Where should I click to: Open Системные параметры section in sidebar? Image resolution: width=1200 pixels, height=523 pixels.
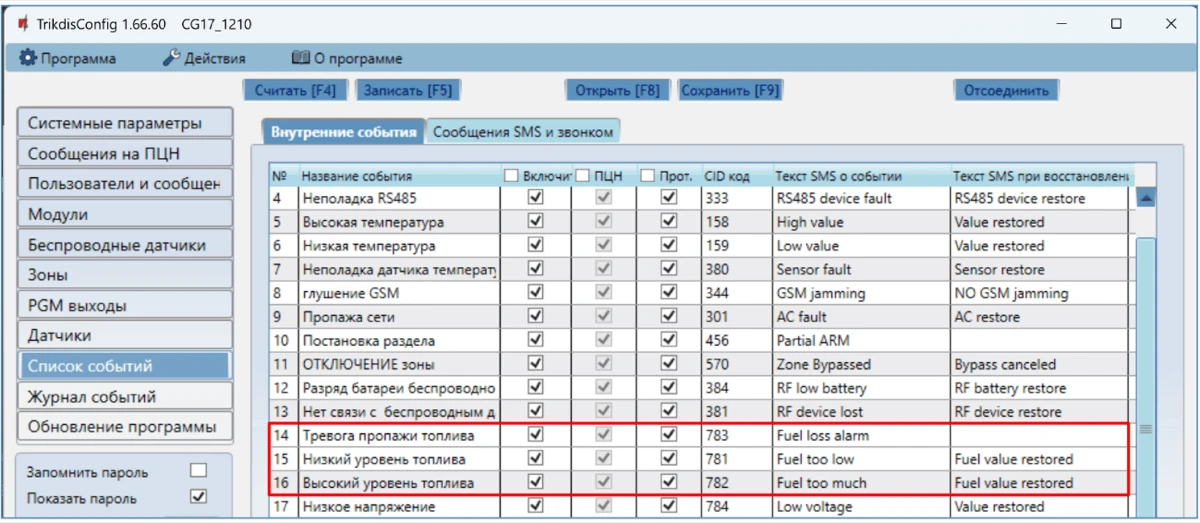124,124
